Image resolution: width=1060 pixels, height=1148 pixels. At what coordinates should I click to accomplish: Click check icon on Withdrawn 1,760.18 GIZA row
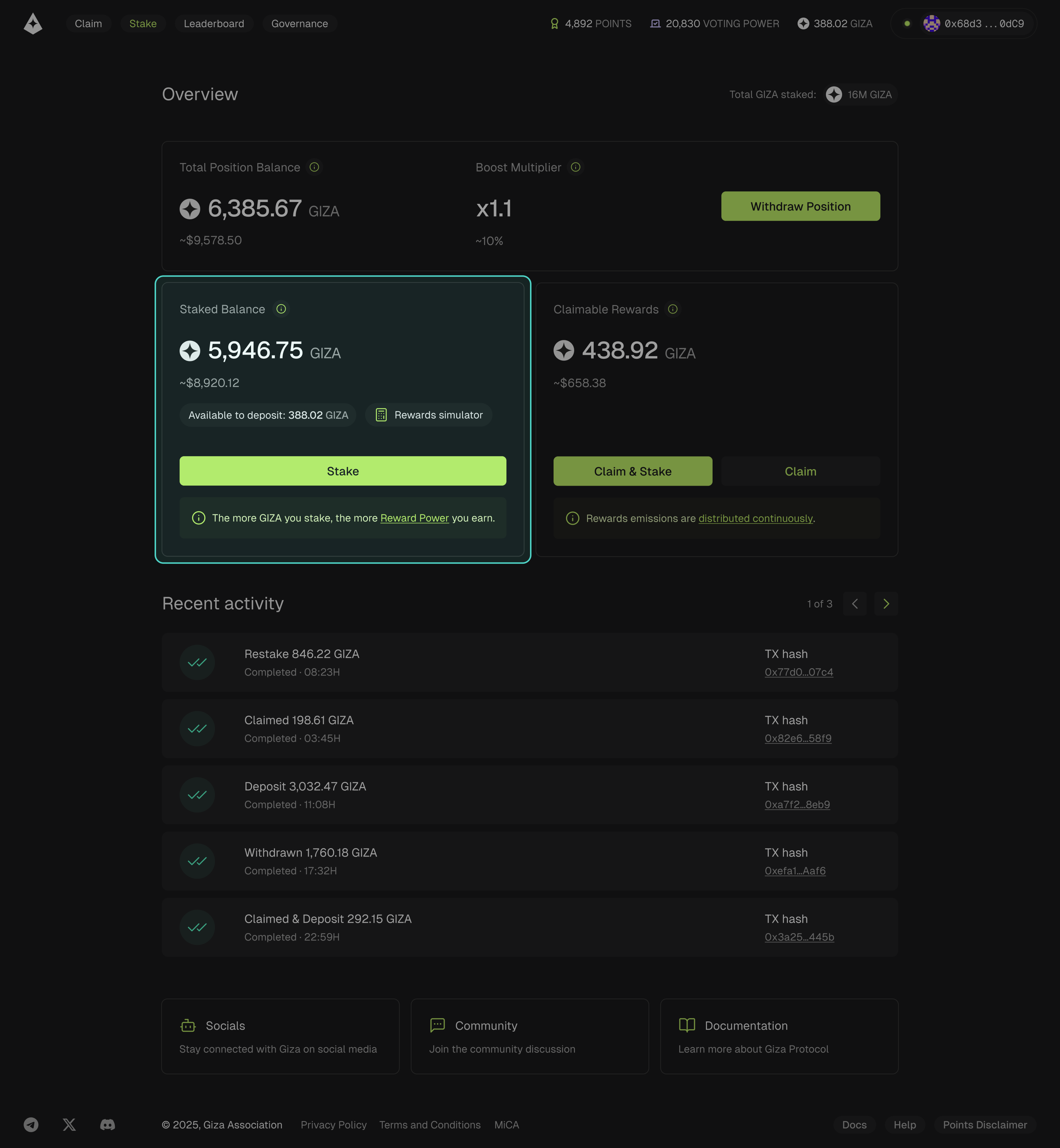(197, 861)
